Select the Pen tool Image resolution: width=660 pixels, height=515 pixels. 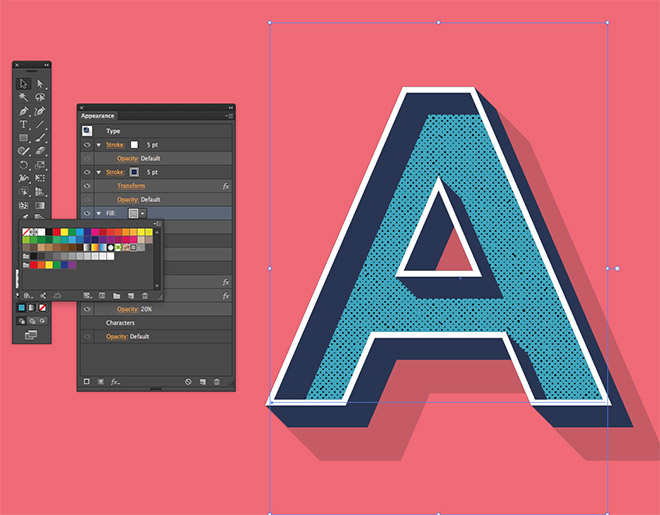click(x=24, y=111)
